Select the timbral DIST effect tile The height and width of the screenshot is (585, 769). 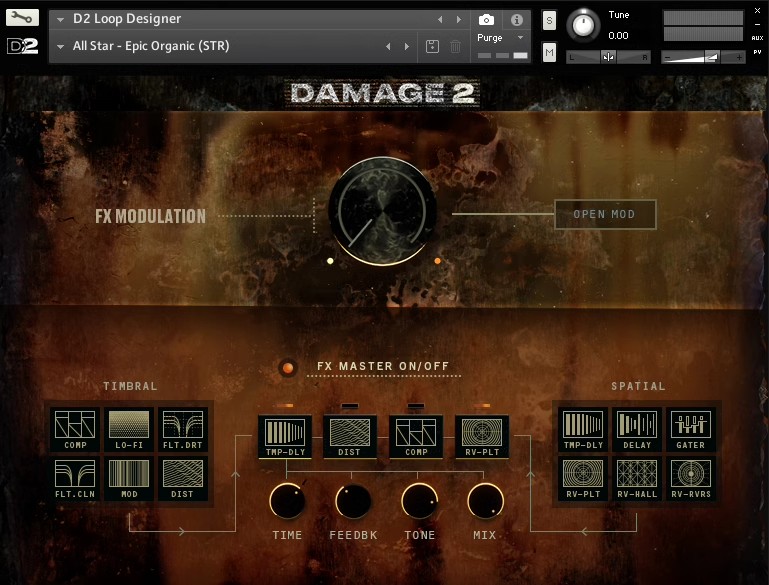(182, 479)
